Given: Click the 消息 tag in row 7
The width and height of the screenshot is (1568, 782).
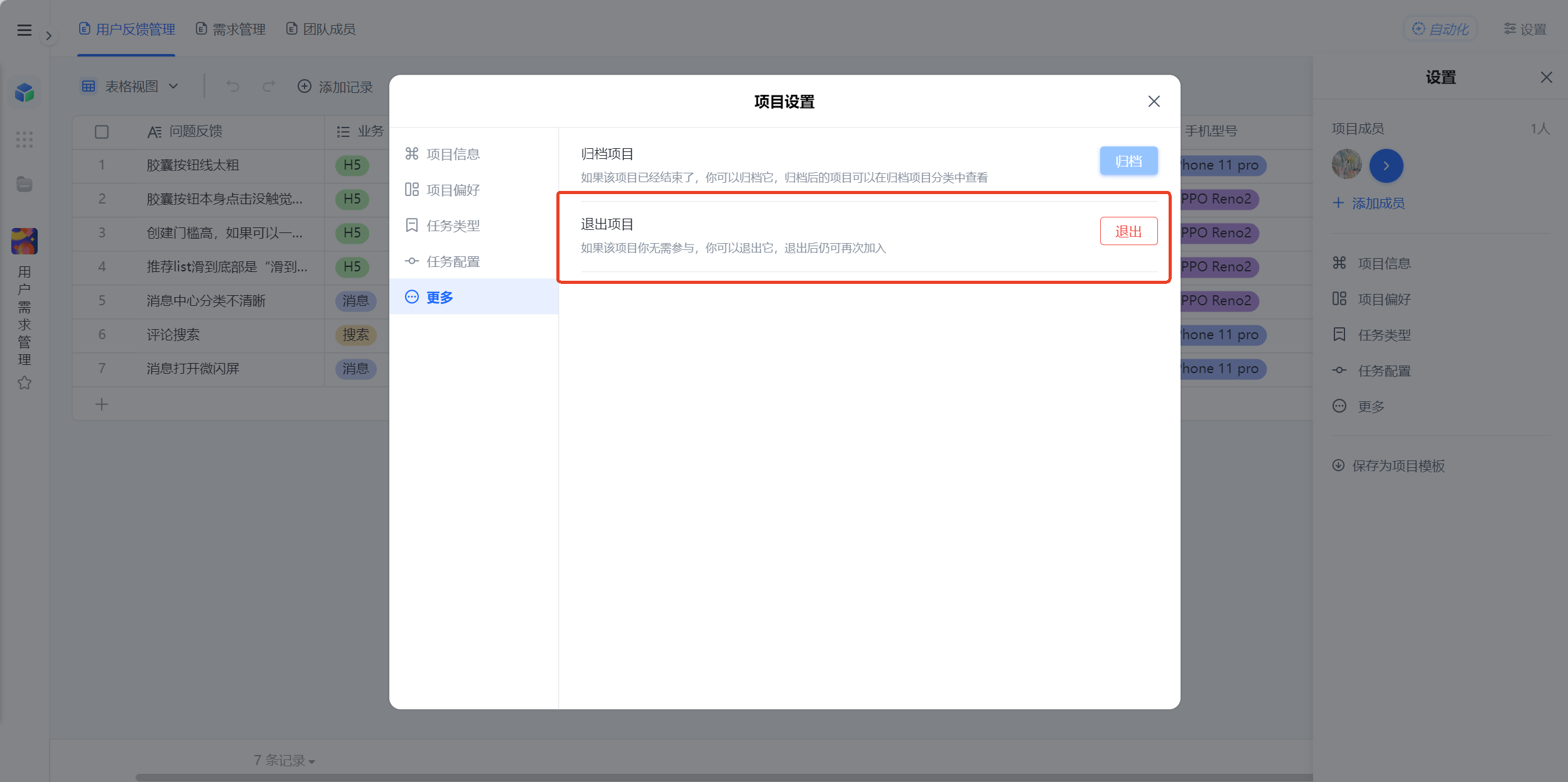Looking at the screenshot, I should tap(356, 369).
